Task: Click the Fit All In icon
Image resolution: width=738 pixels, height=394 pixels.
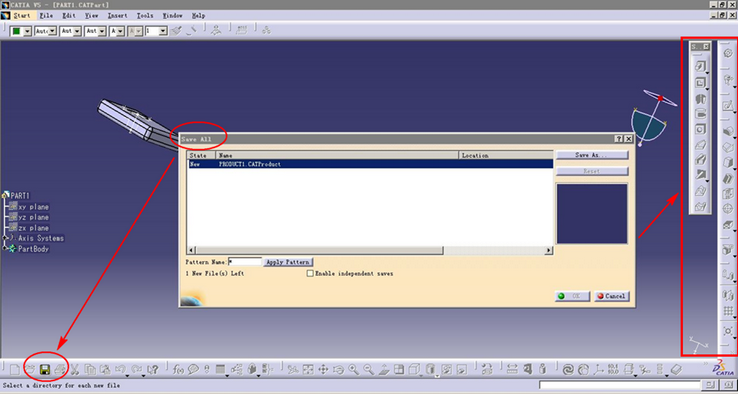Action: coord(308,370)
